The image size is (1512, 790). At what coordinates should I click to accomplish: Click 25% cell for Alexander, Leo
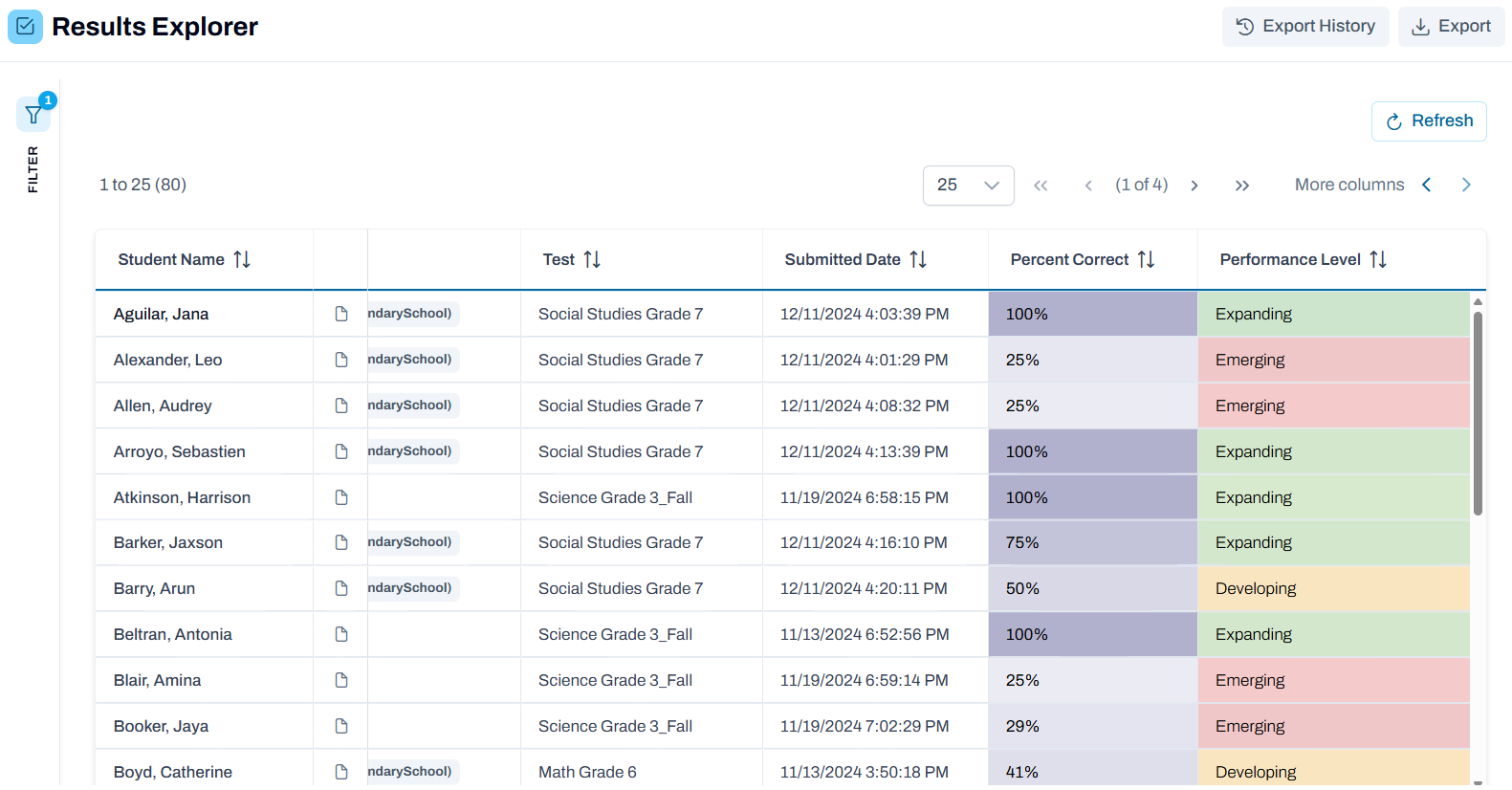pyautogui.click(x=1093, y=360)
